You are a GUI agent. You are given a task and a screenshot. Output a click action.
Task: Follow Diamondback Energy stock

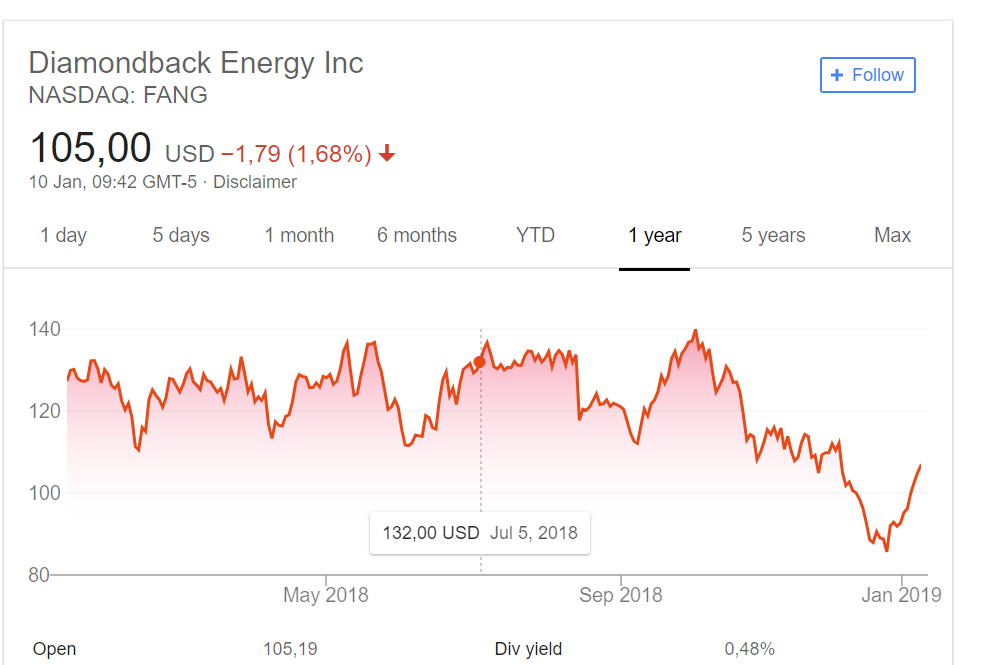point(868,75)
